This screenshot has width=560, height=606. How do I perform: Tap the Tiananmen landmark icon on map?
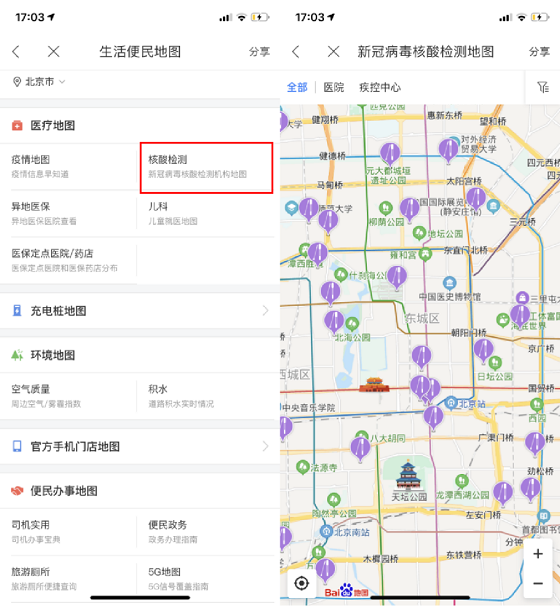374,385
